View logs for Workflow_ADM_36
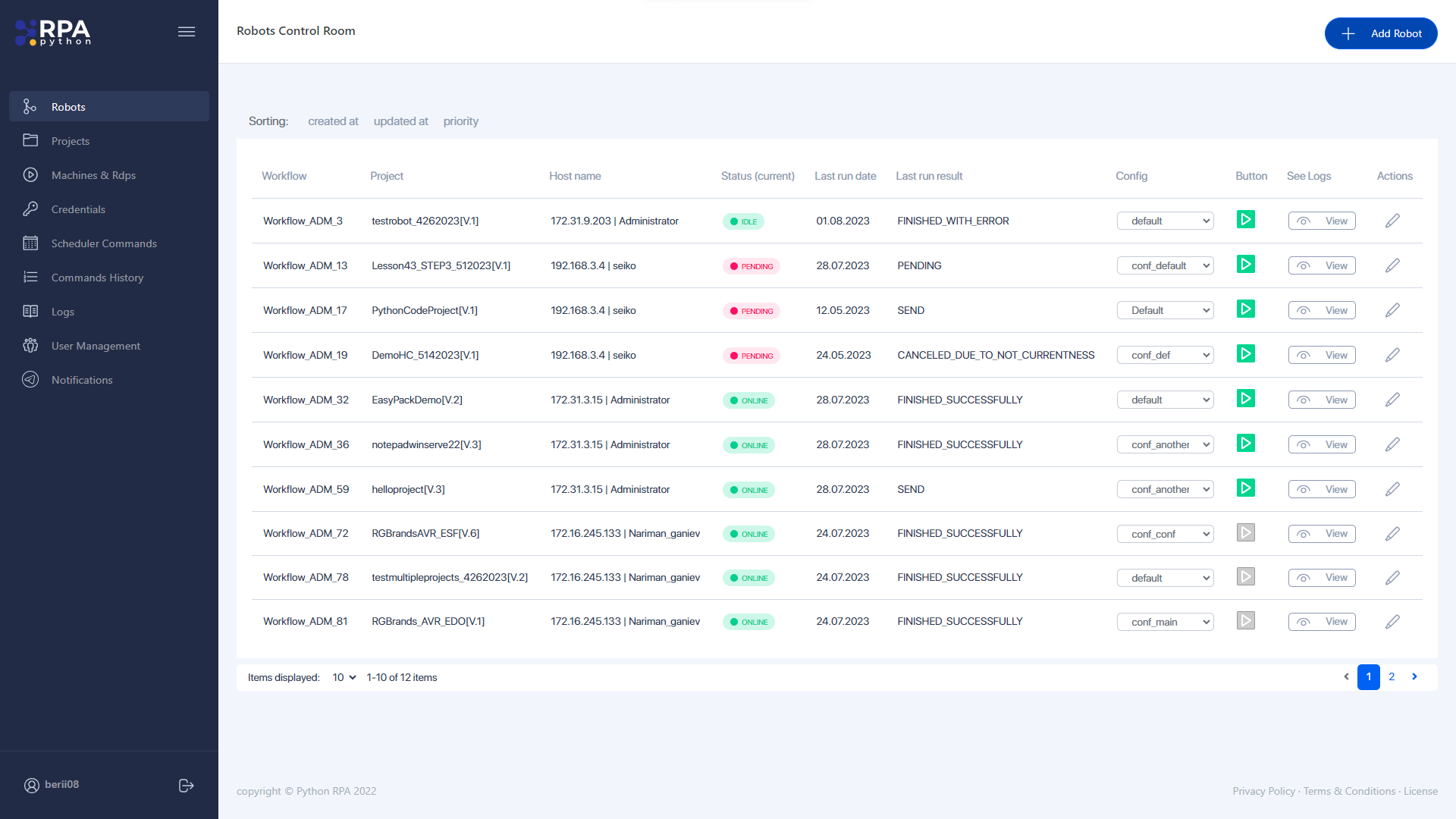The width and height of the screenshot is (1456, 819). 1322,444
